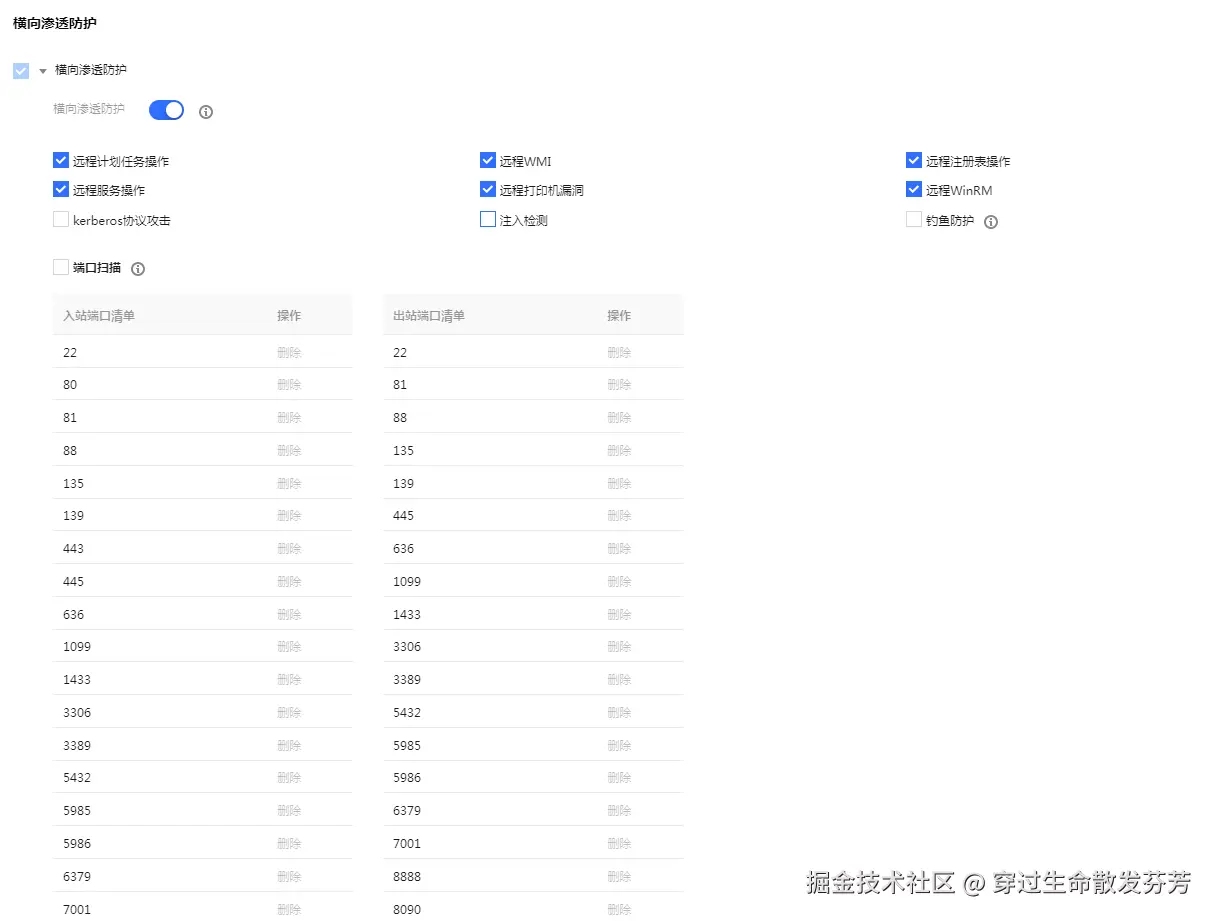This screenshot has height=921, width=1216.
Task: Delete outbound port 7001 row
Action: 619,844
